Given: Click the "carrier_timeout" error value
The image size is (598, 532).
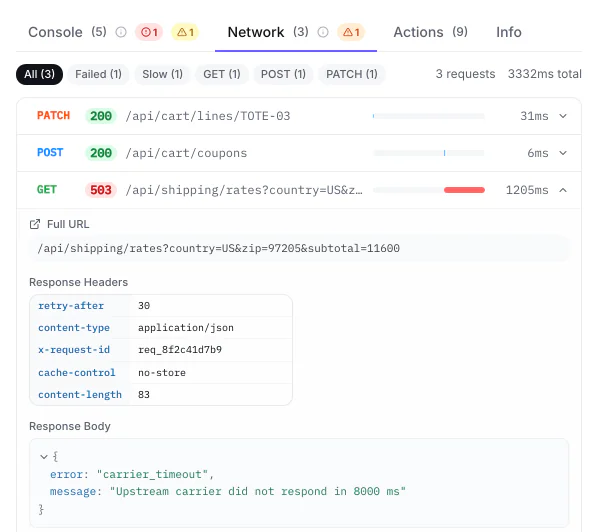Looking at the screenshot, I should pyautogui.click(x=152, y=474).
